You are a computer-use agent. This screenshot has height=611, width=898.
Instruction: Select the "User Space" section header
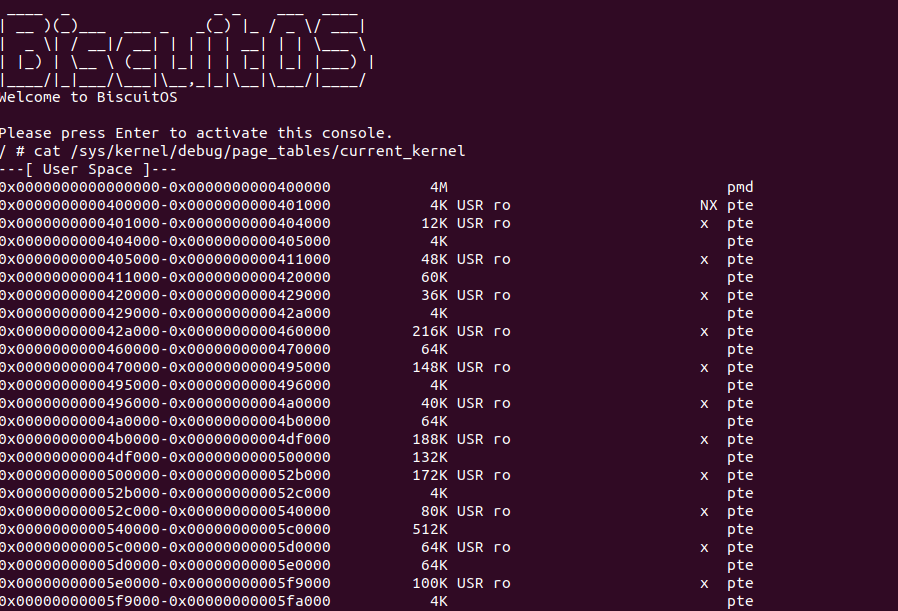88,169
